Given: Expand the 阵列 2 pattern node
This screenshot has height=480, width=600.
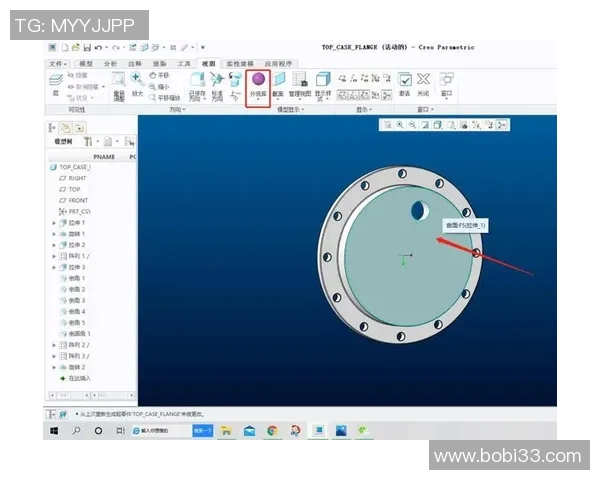Looking at the screenshot, I should [54, 345].
